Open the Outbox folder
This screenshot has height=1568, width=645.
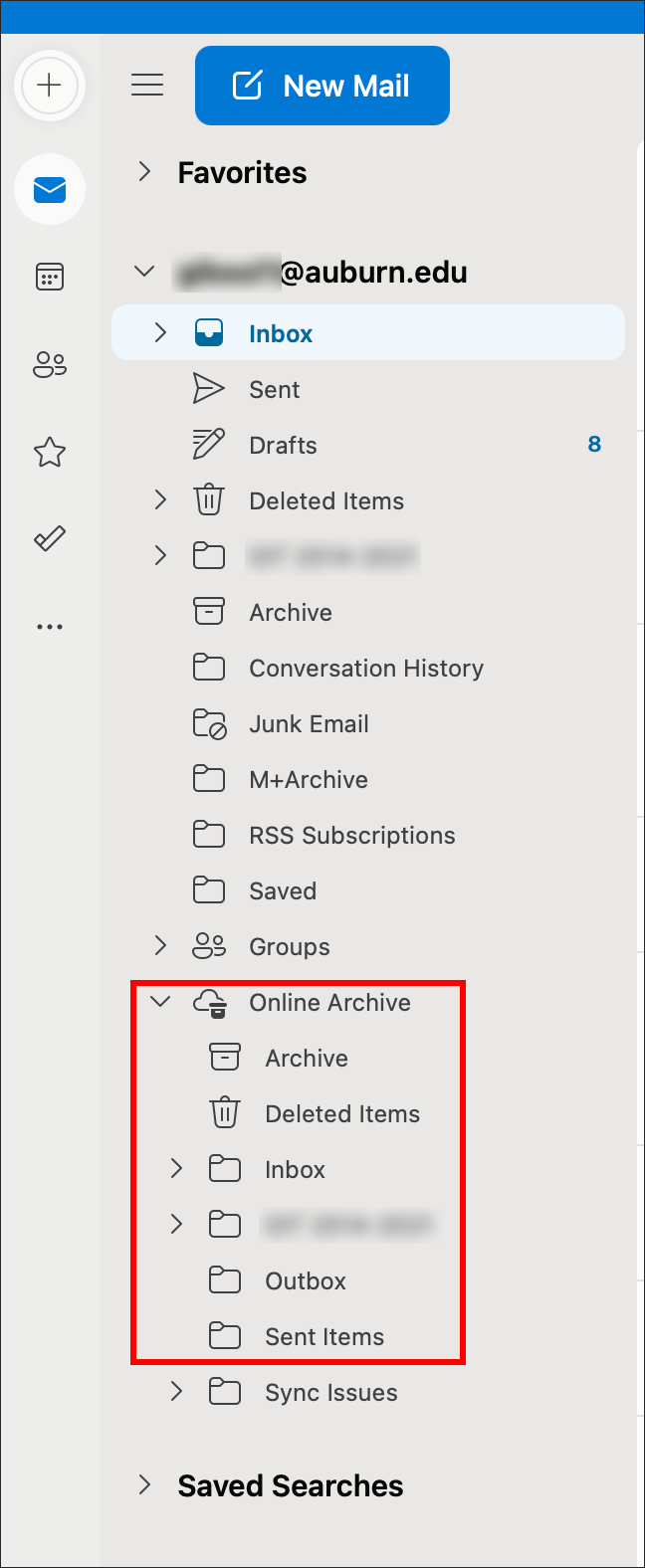tap(306, 1281)
